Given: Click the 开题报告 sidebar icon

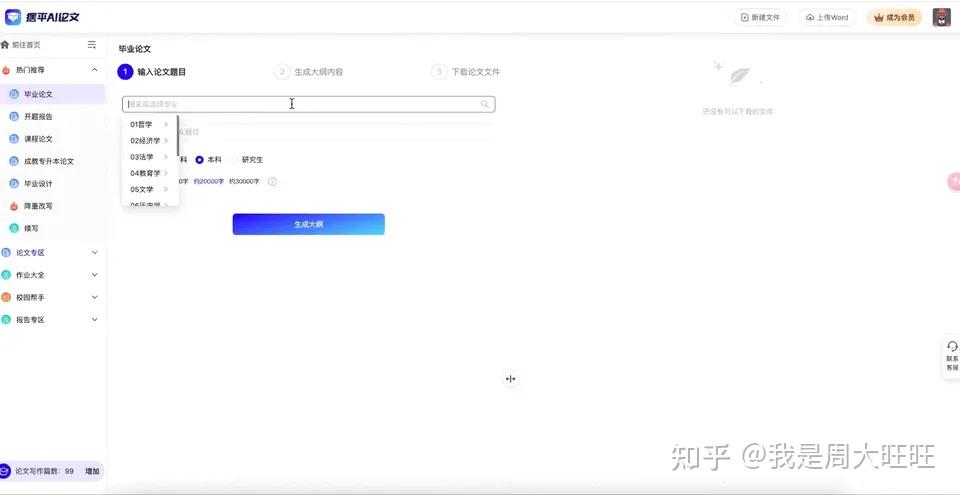Looking at the screenshot, I should click(13, 116).
